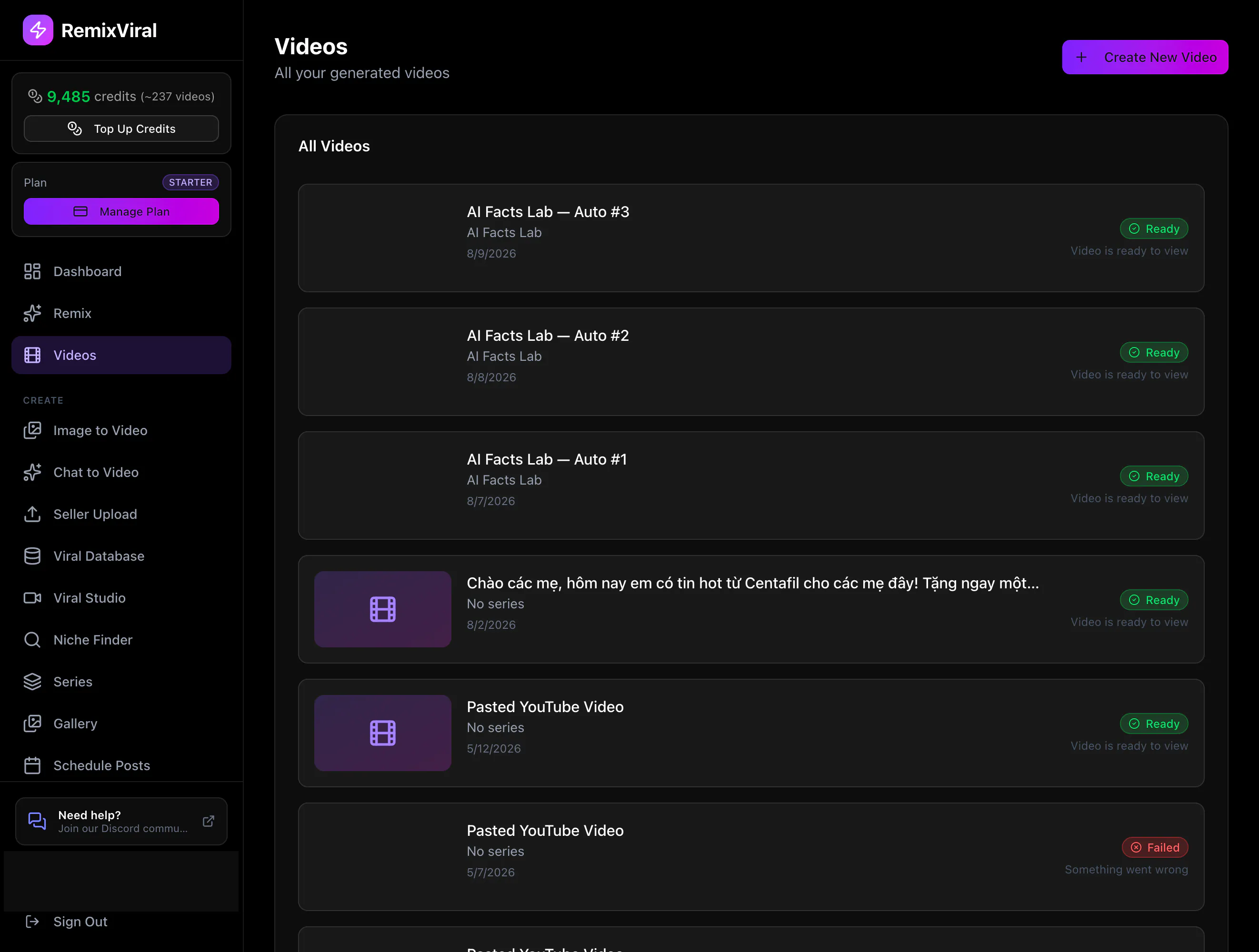
Task: Click the RemixViral lightning logo icon
Action: point(38,30)
